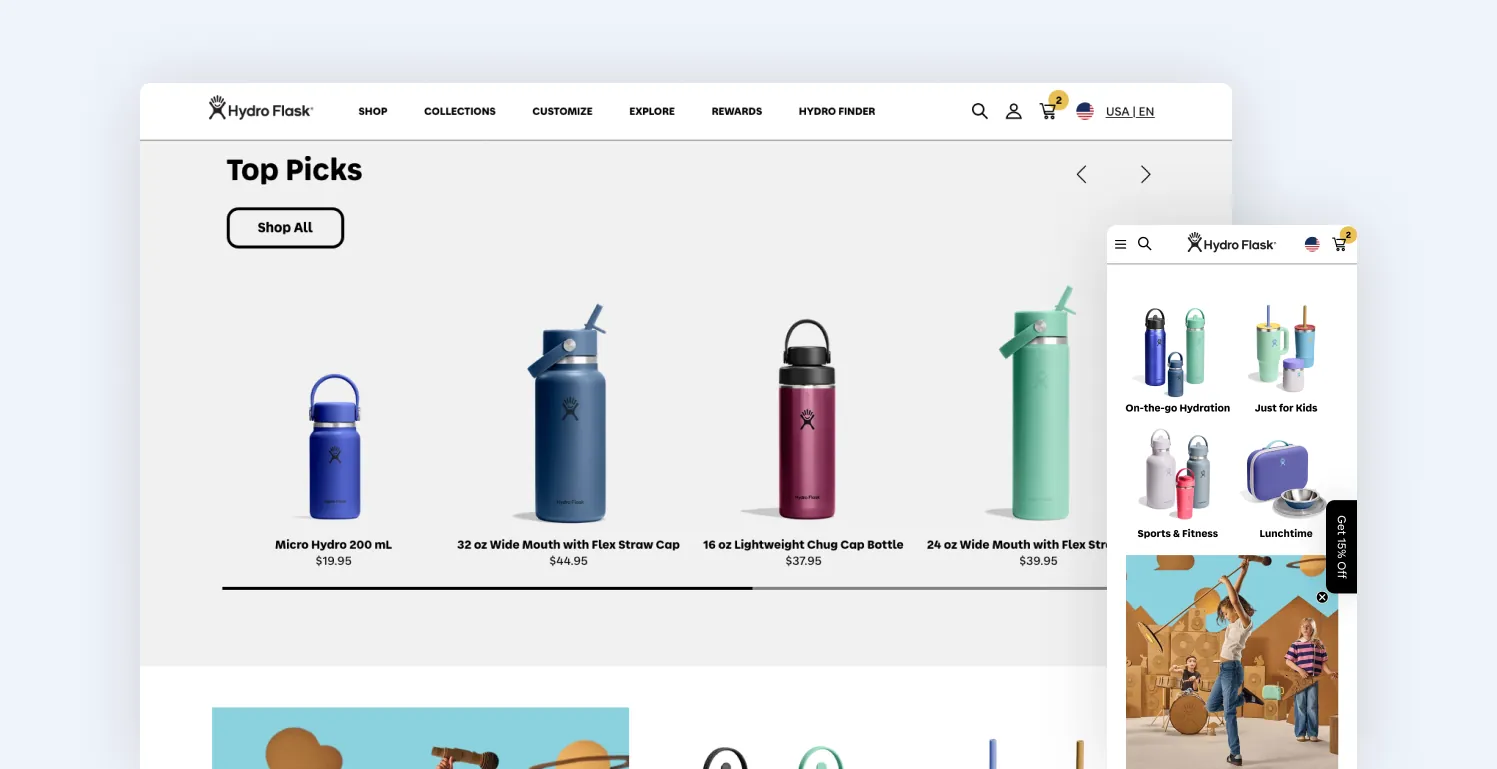The width and height of the screenshot is (1497, 769).
Task: Open the COLLECTIONS menu
Action: pyautogui.click(x=460, y=111)
